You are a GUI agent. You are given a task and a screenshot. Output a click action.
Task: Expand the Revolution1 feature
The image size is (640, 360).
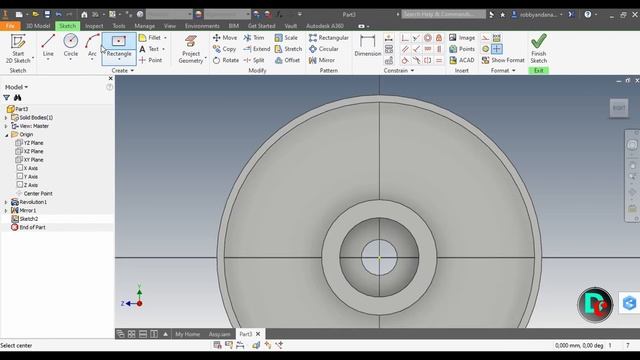[6, 202]
